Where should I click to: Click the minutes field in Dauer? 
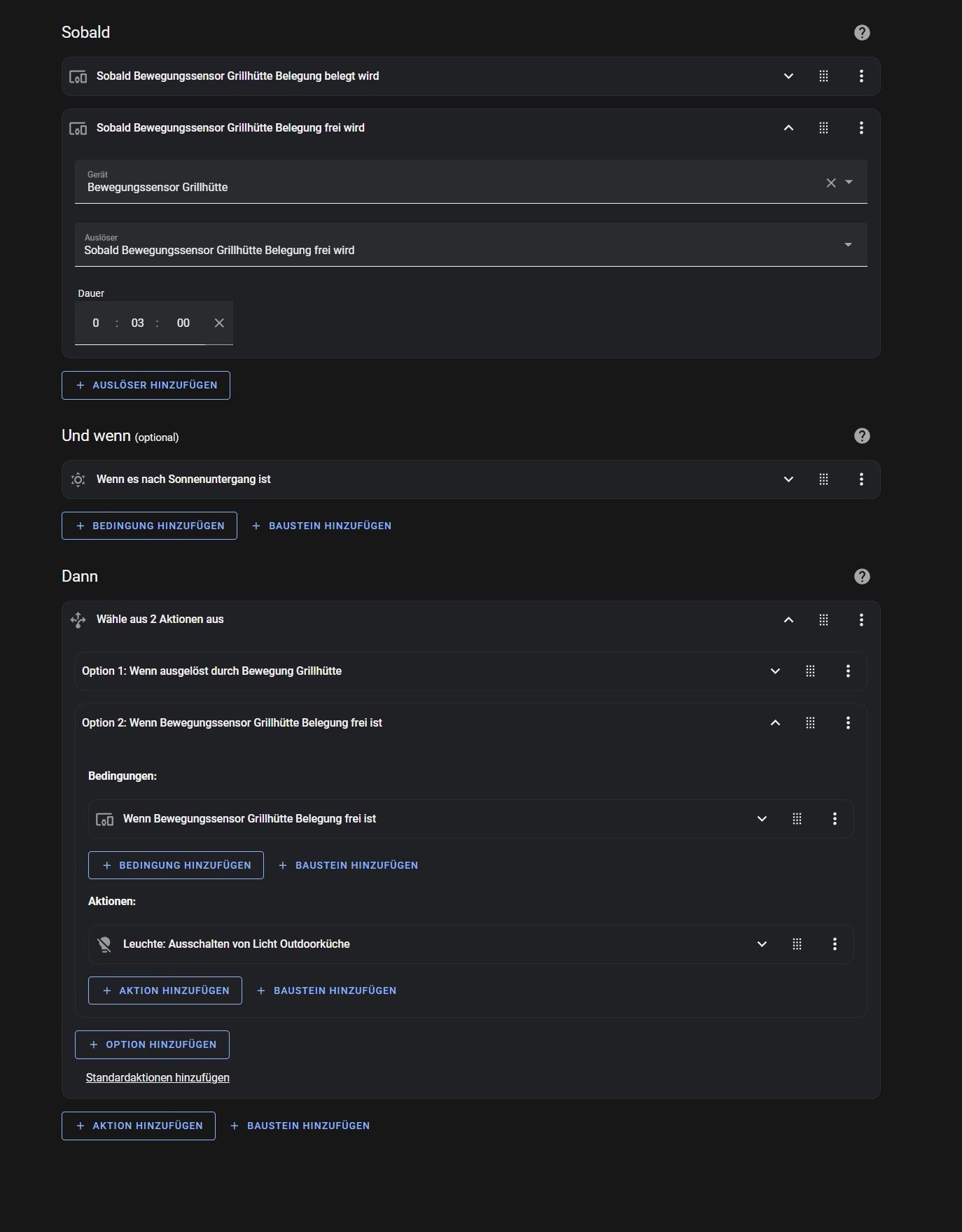pos(138,323)
